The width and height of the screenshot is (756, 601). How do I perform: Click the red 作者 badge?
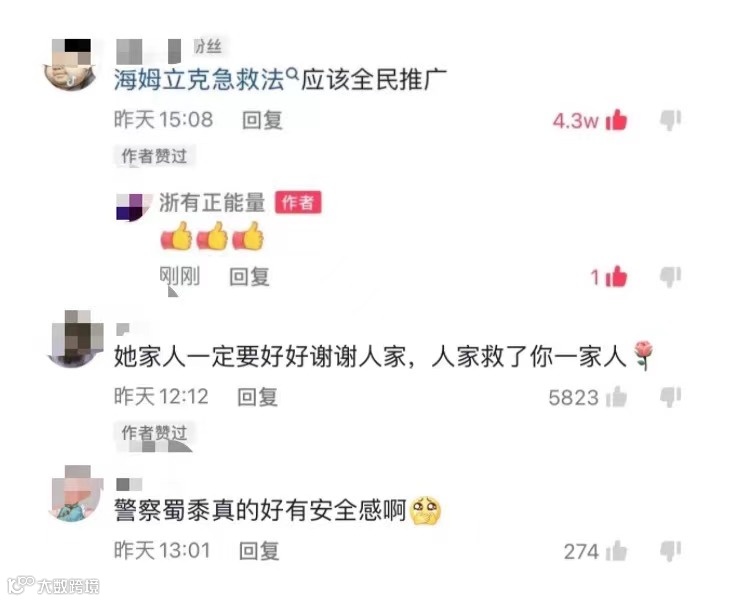click(x=298, y=202)
